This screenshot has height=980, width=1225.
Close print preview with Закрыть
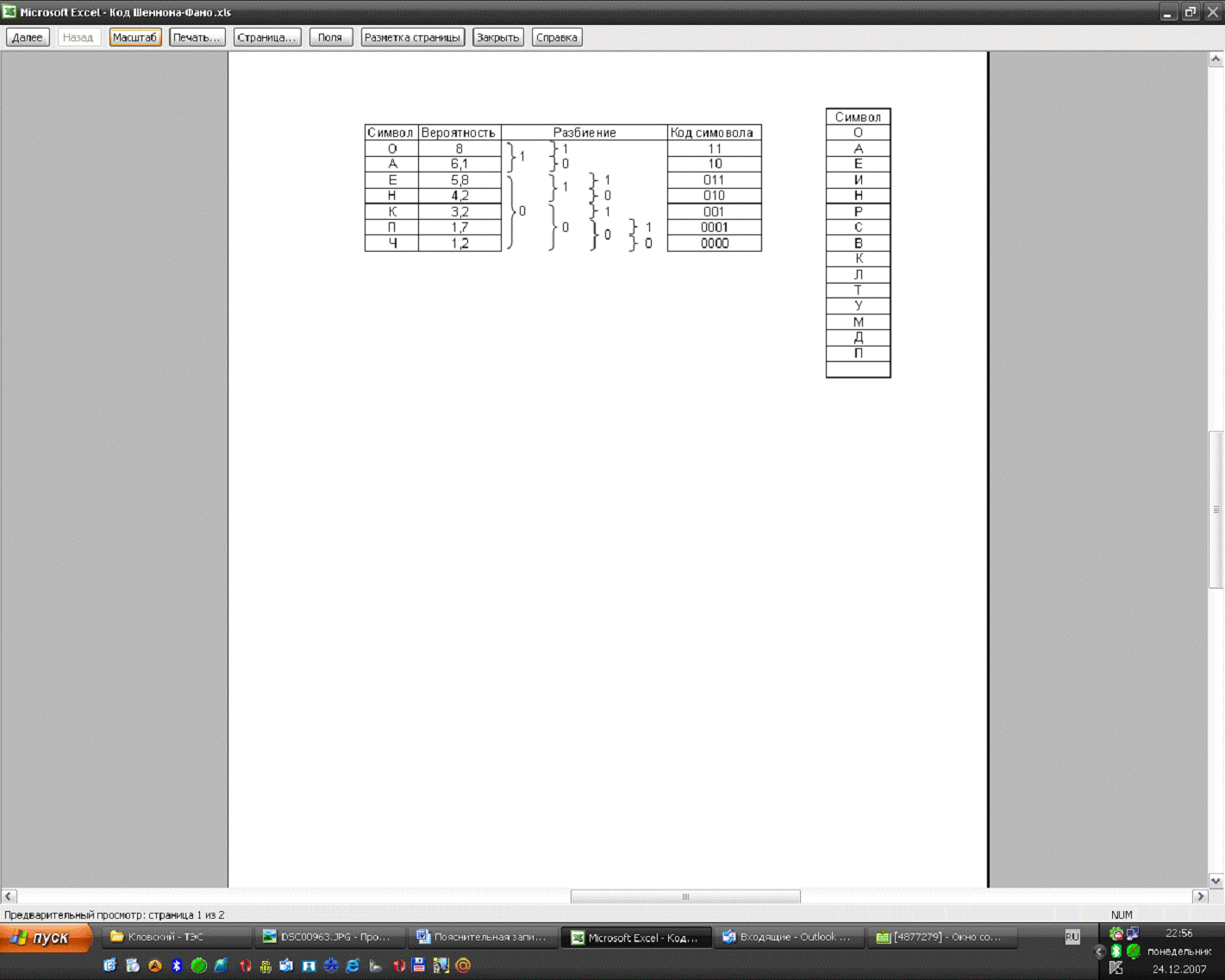coord(498,37)
